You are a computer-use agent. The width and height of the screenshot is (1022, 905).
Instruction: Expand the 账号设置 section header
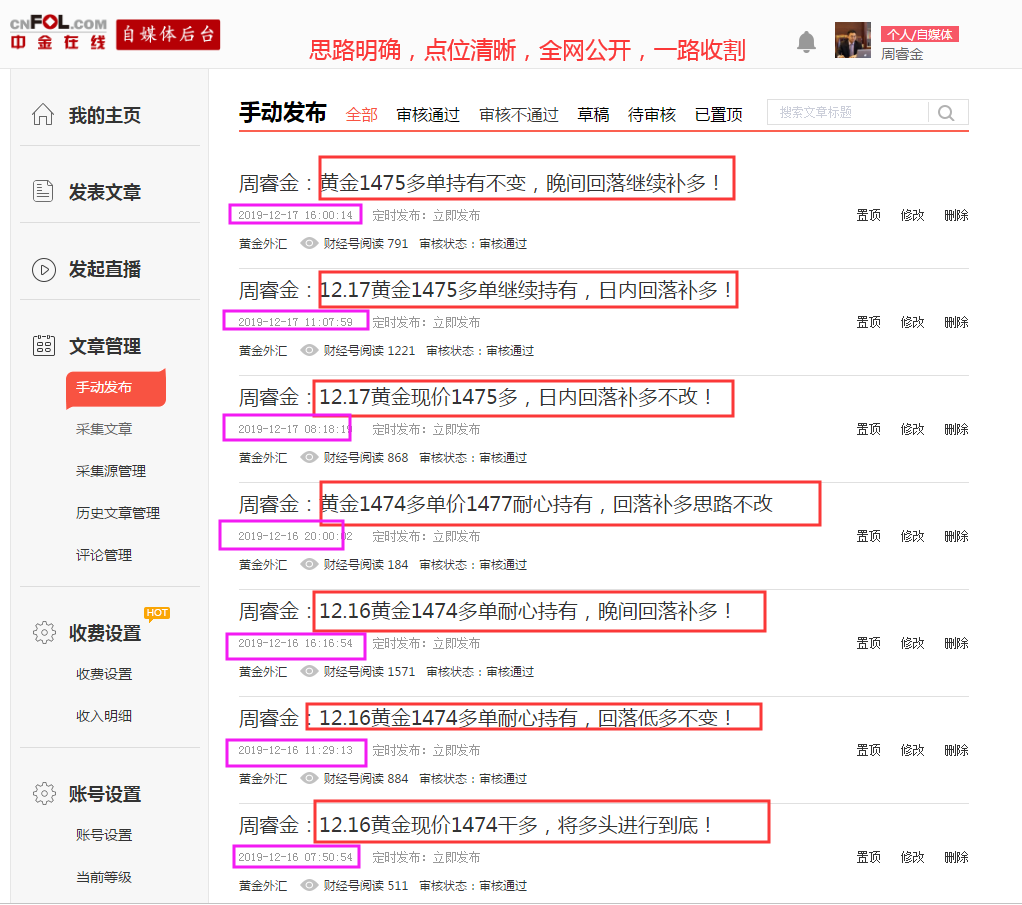tap(105, 794)
